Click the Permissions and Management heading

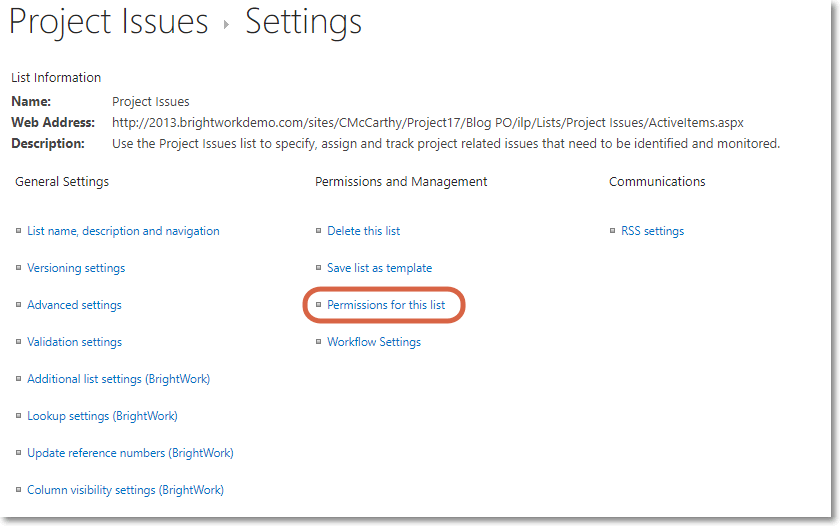click(x=401, y=182)
